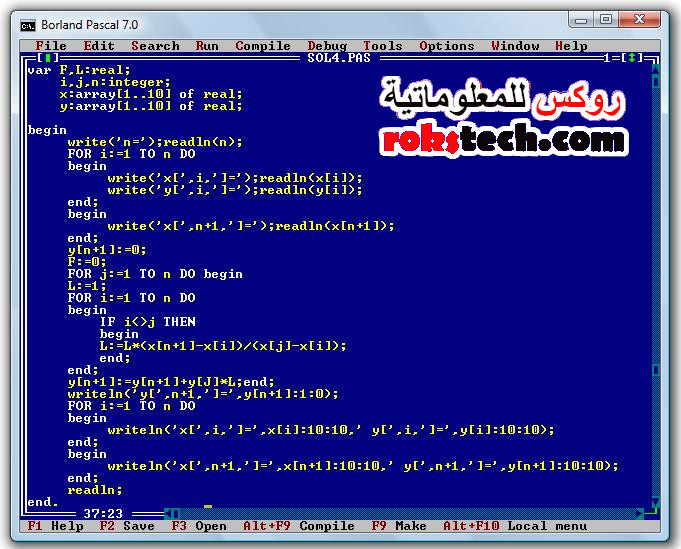Open the Help menu
This screenshot has height=549, width=681.
tap(571, 46)
